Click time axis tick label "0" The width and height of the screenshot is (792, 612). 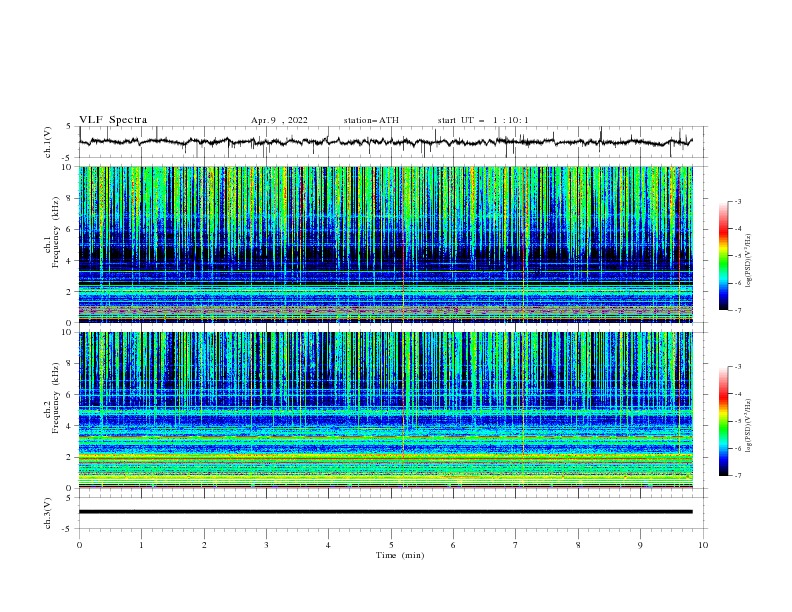tap(79, 545)
